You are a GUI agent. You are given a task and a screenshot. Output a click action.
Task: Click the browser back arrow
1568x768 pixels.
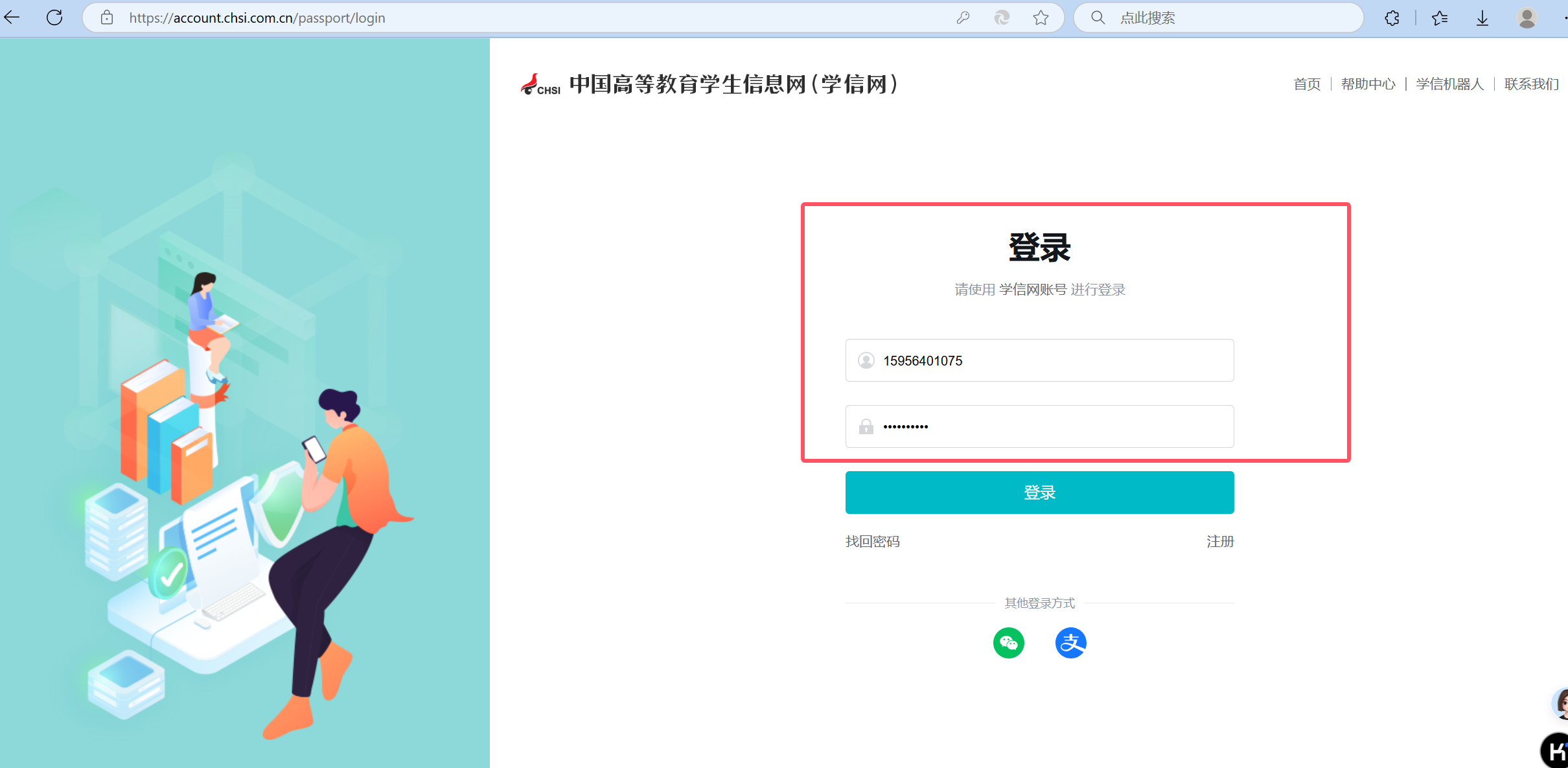pos(12,17)
